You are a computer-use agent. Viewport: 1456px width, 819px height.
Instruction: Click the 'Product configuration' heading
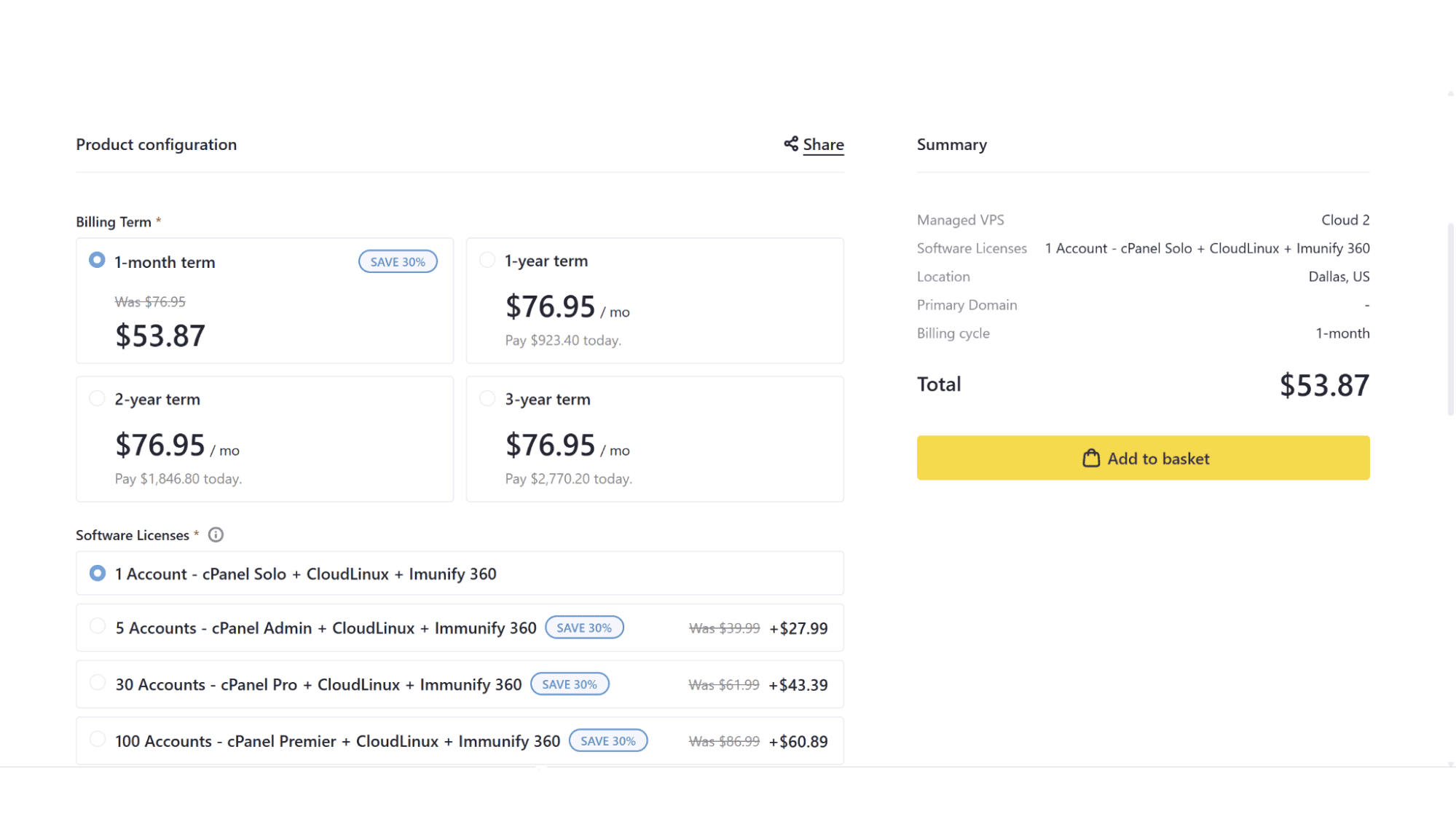tap(157, 144)
